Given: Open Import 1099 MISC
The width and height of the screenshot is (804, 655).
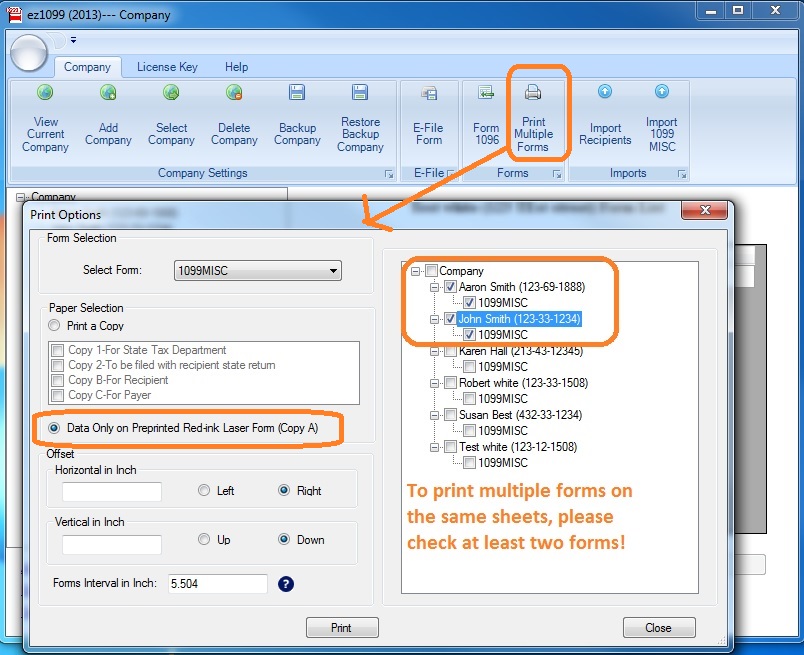Looking at the screenshot, I should (661, 120).
